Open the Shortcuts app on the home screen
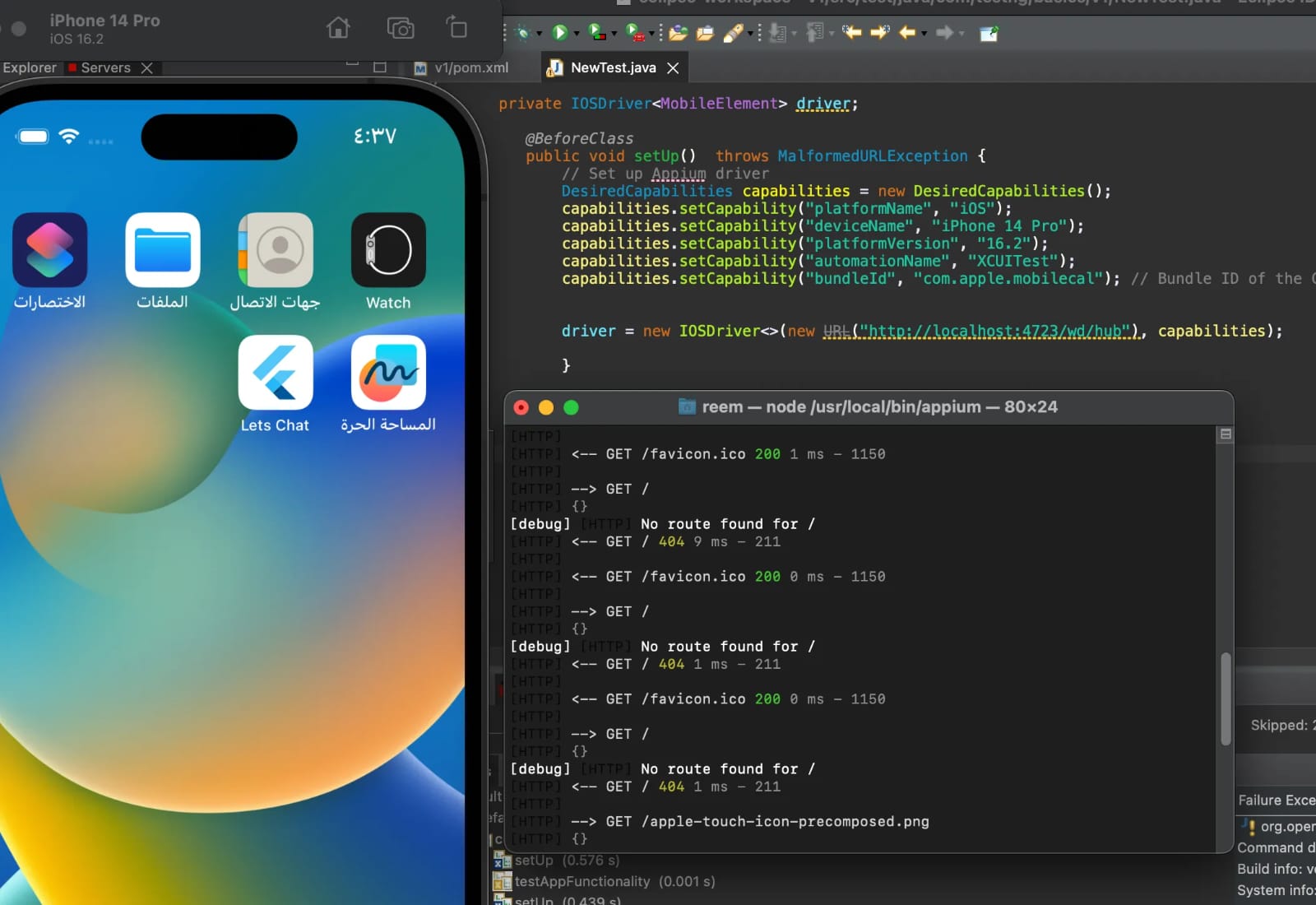The width and height of the screenshot is (1316, 905). click(x=49, y=250)
